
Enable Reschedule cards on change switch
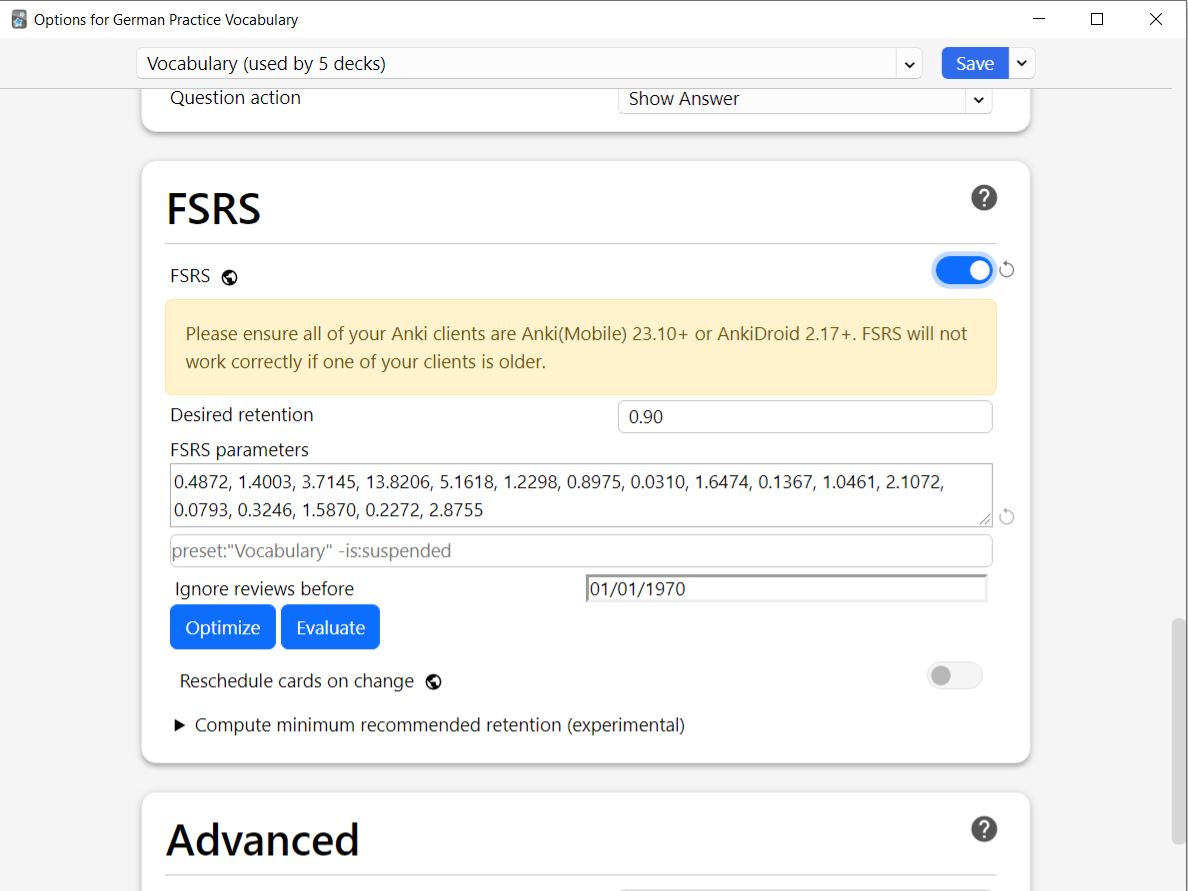pyautogui.click(x=954, y=675)
